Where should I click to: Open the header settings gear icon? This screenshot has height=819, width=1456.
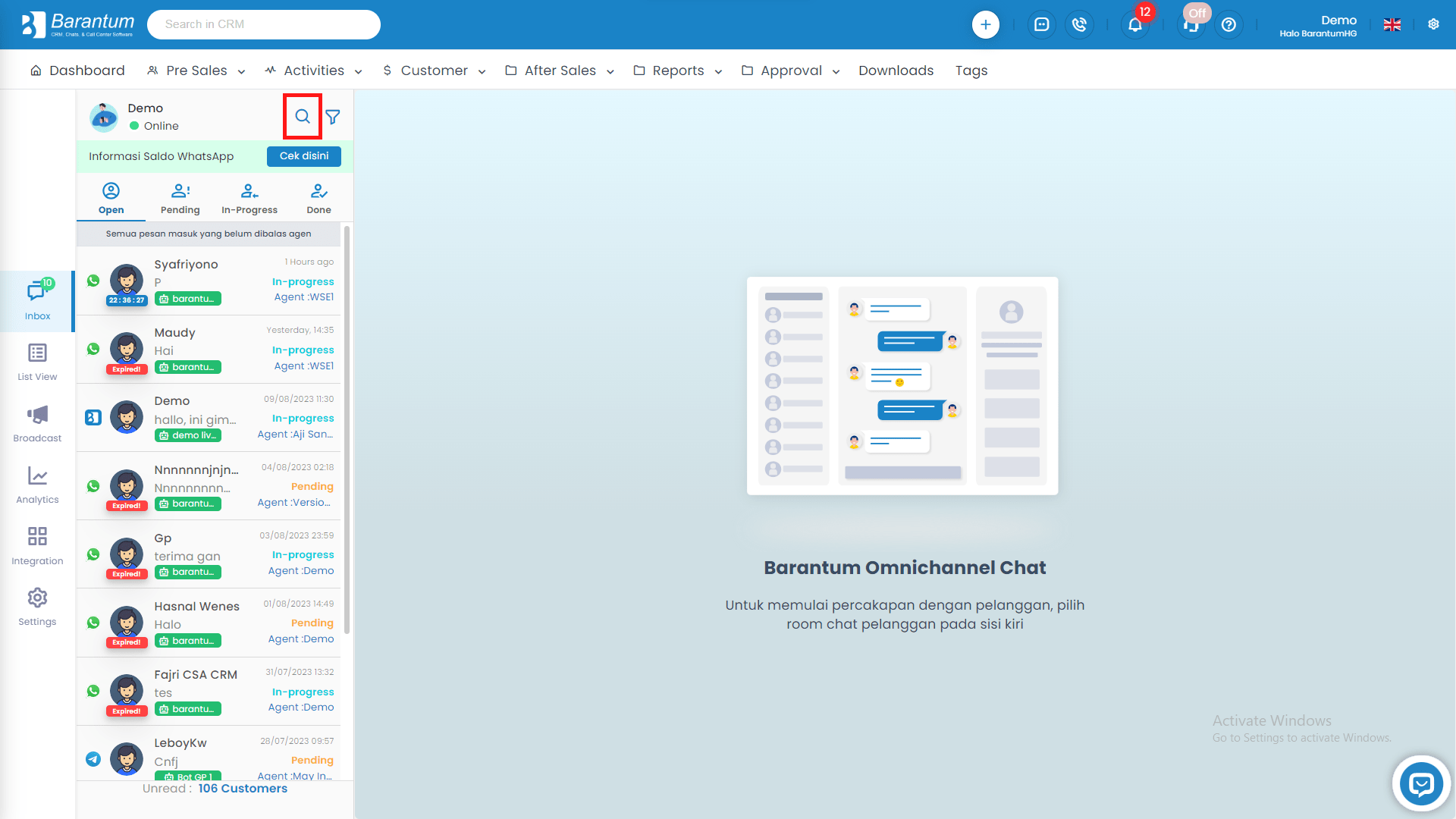[1433, 24]
